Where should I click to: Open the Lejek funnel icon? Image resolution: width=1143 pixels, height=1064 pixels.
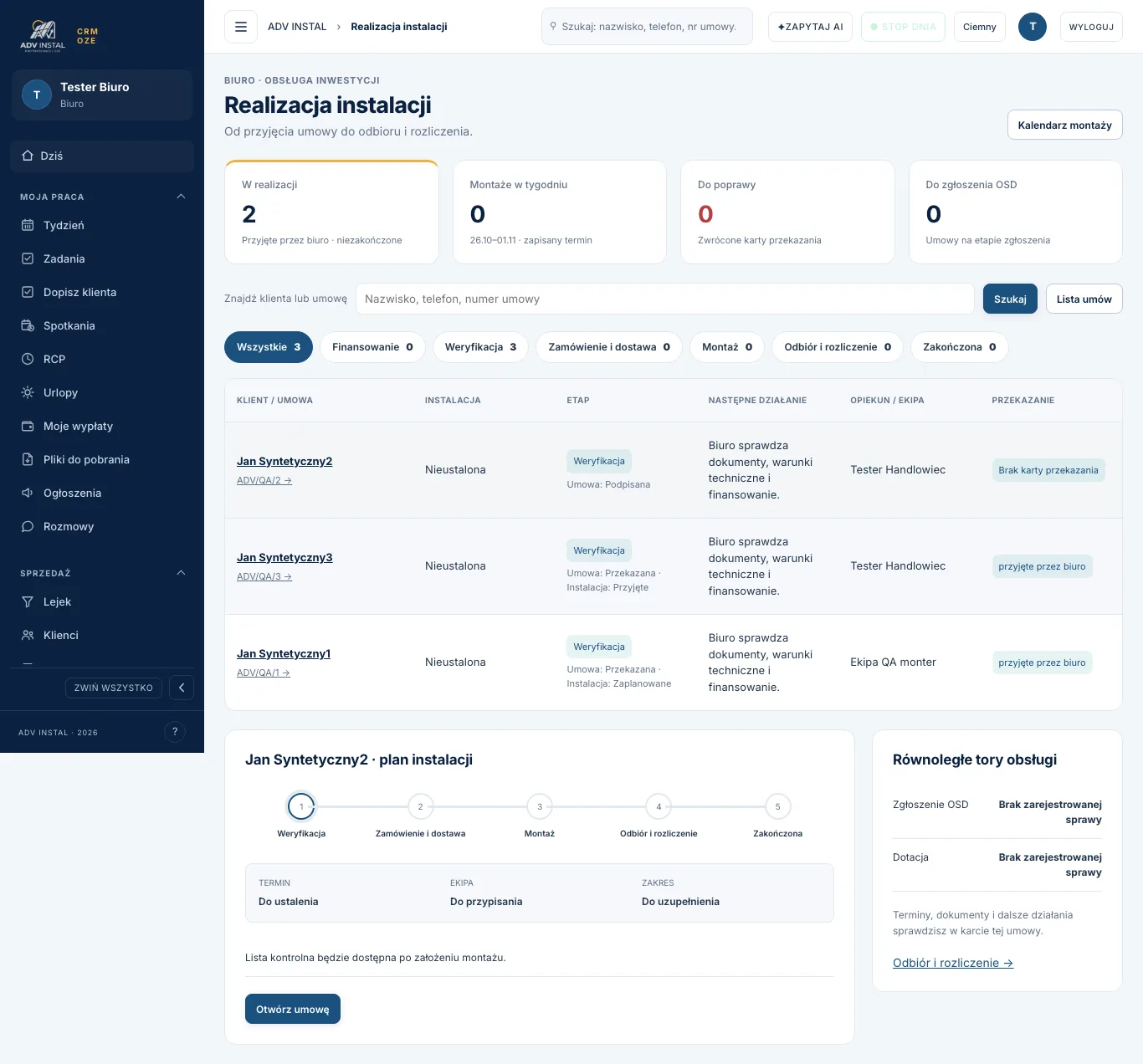coord(28,601)
